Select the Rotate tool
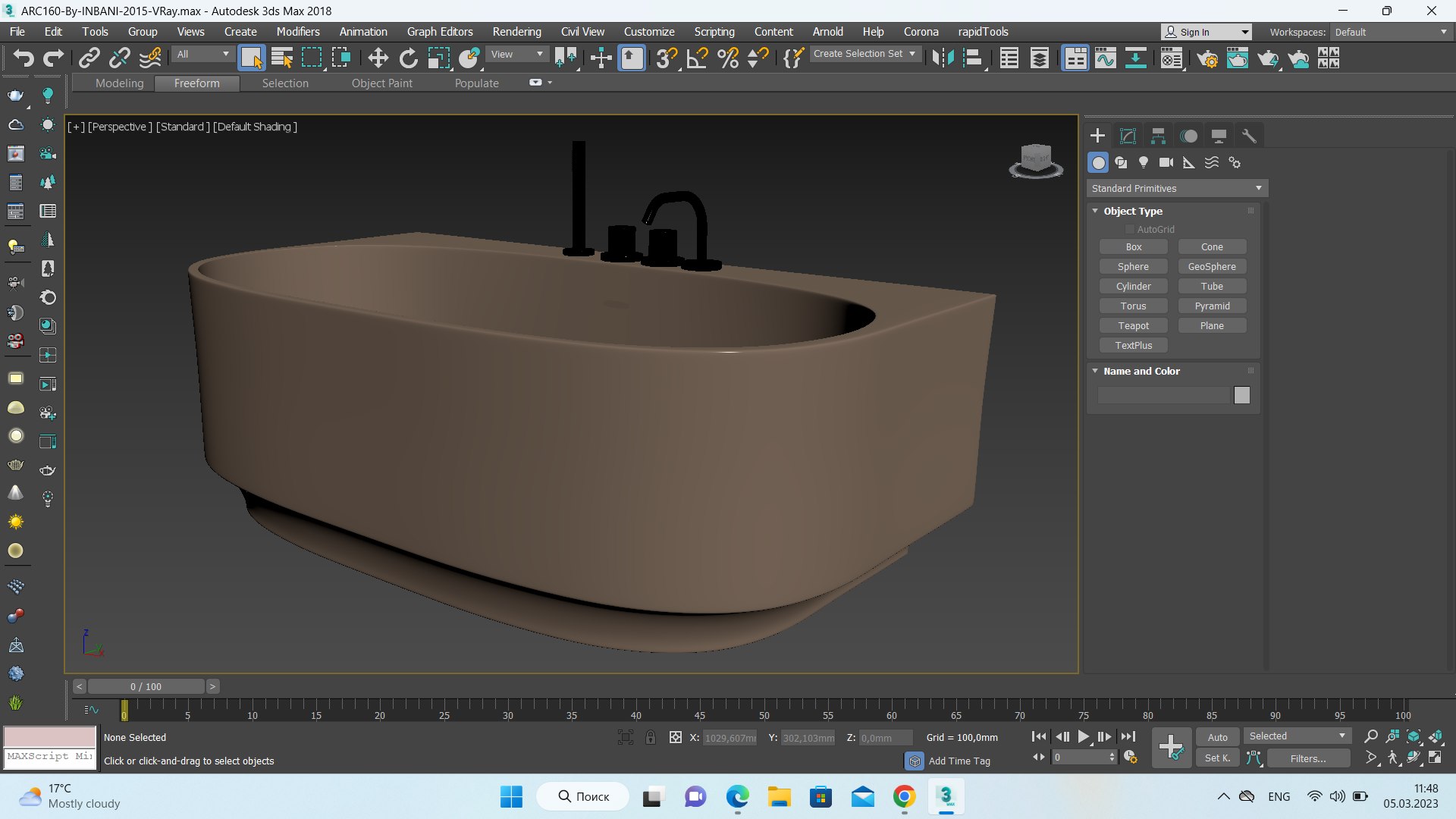 tap(409, 58)
